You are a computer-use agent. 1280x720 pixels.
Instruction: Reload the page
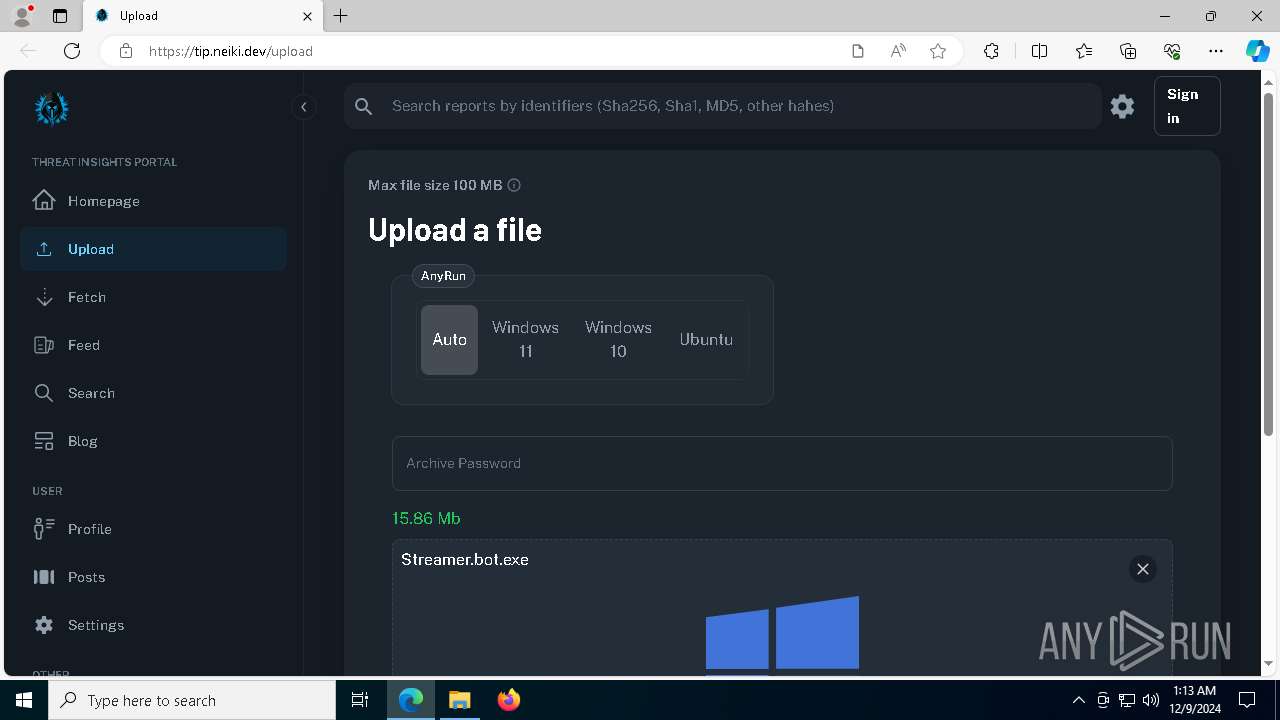(72, 51)
